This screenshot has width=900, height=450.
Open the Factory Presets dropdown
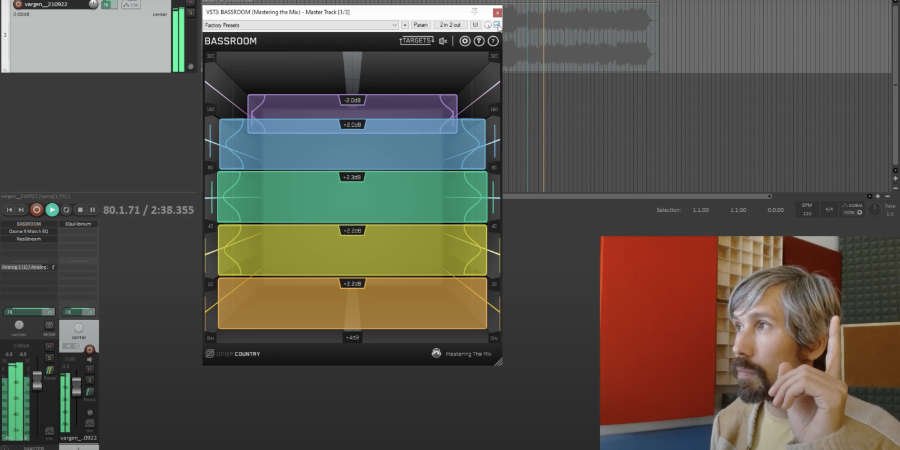coord(301,25)
